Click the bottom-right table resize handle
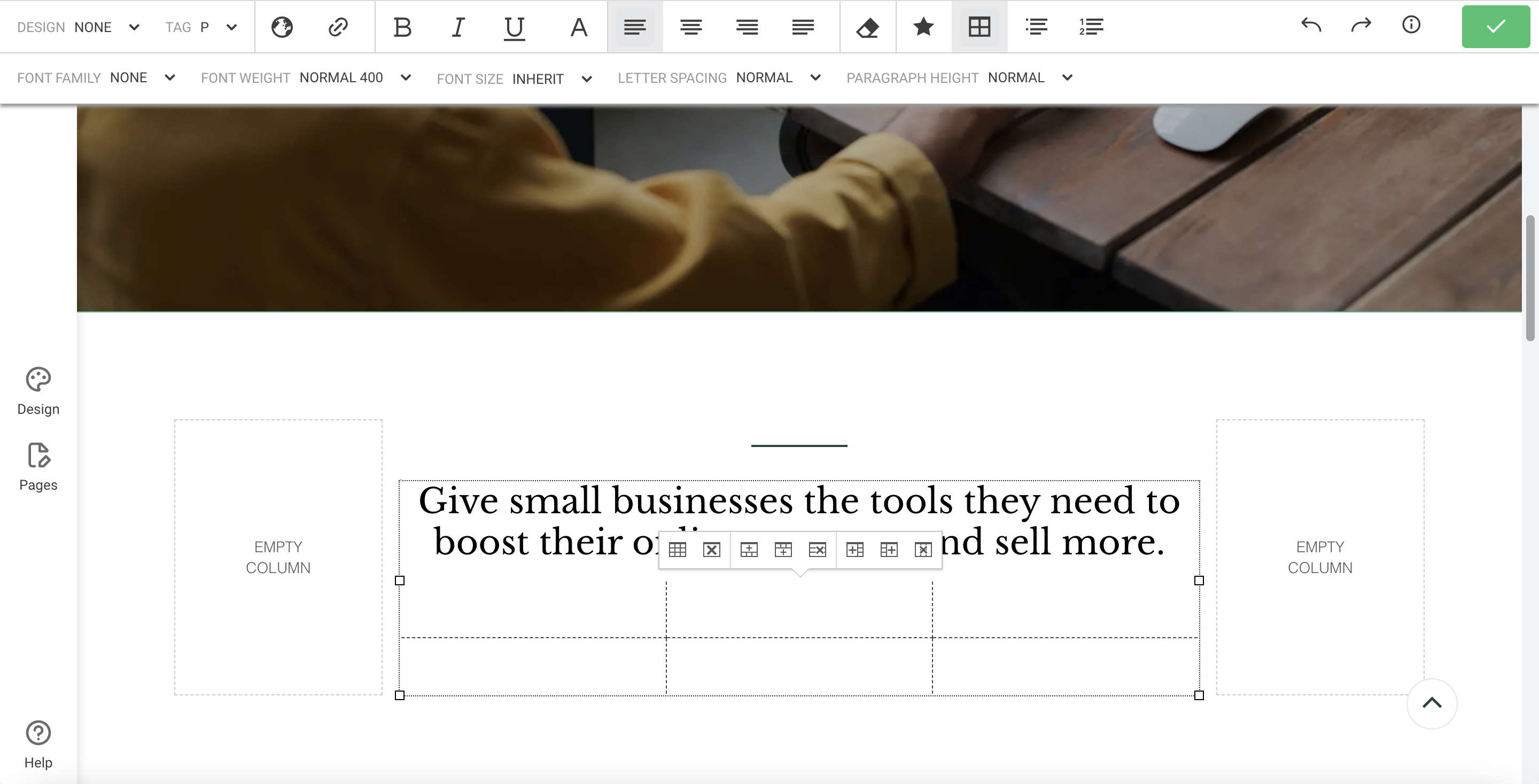Viewport: 1539px width, 784px height. (x=1199, y=695)
